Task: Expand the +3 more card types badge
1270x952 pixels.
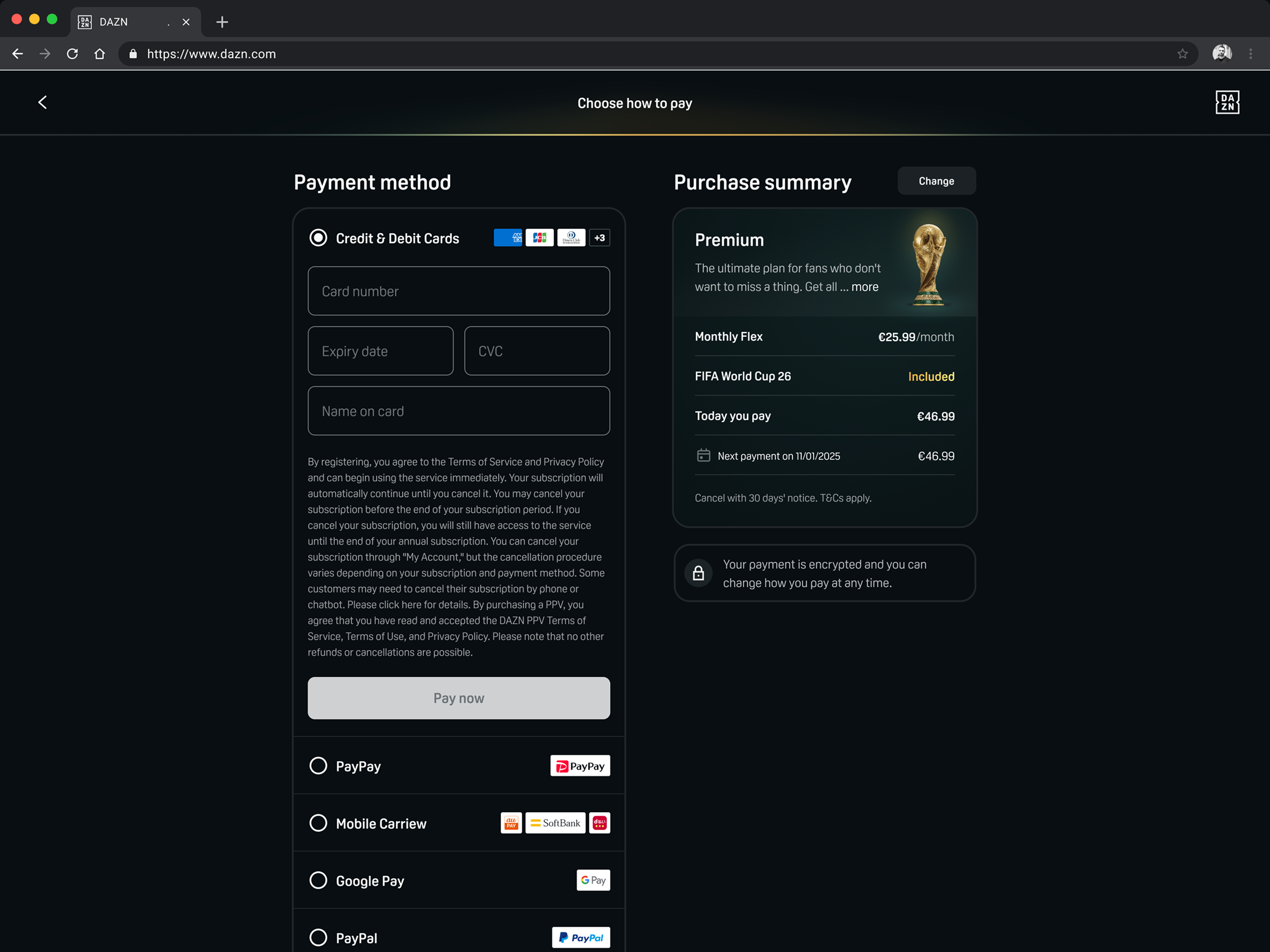Action: tap(599, 238)
